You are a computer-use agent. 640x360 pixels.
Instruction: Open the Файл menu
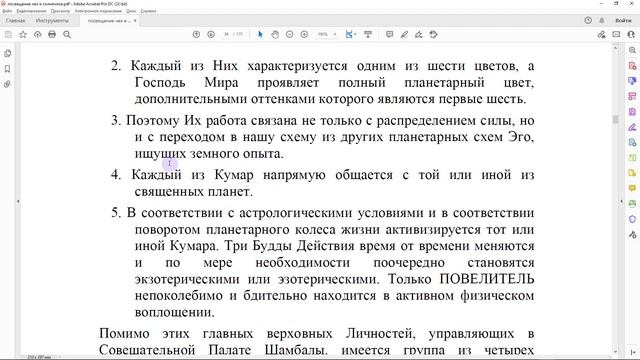point(7,11)
